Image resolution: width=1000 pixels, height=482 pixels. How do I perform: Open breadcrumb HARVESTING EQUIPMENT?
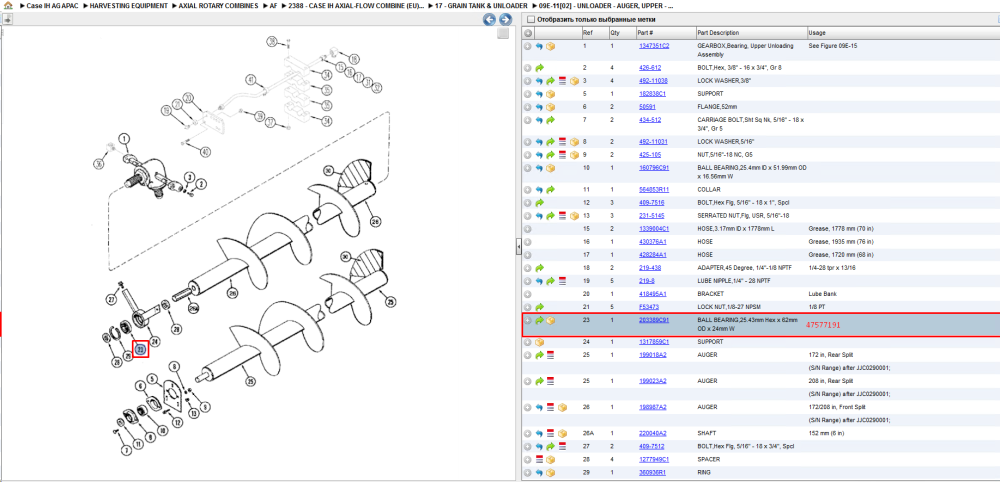click(x=130, y=5)
